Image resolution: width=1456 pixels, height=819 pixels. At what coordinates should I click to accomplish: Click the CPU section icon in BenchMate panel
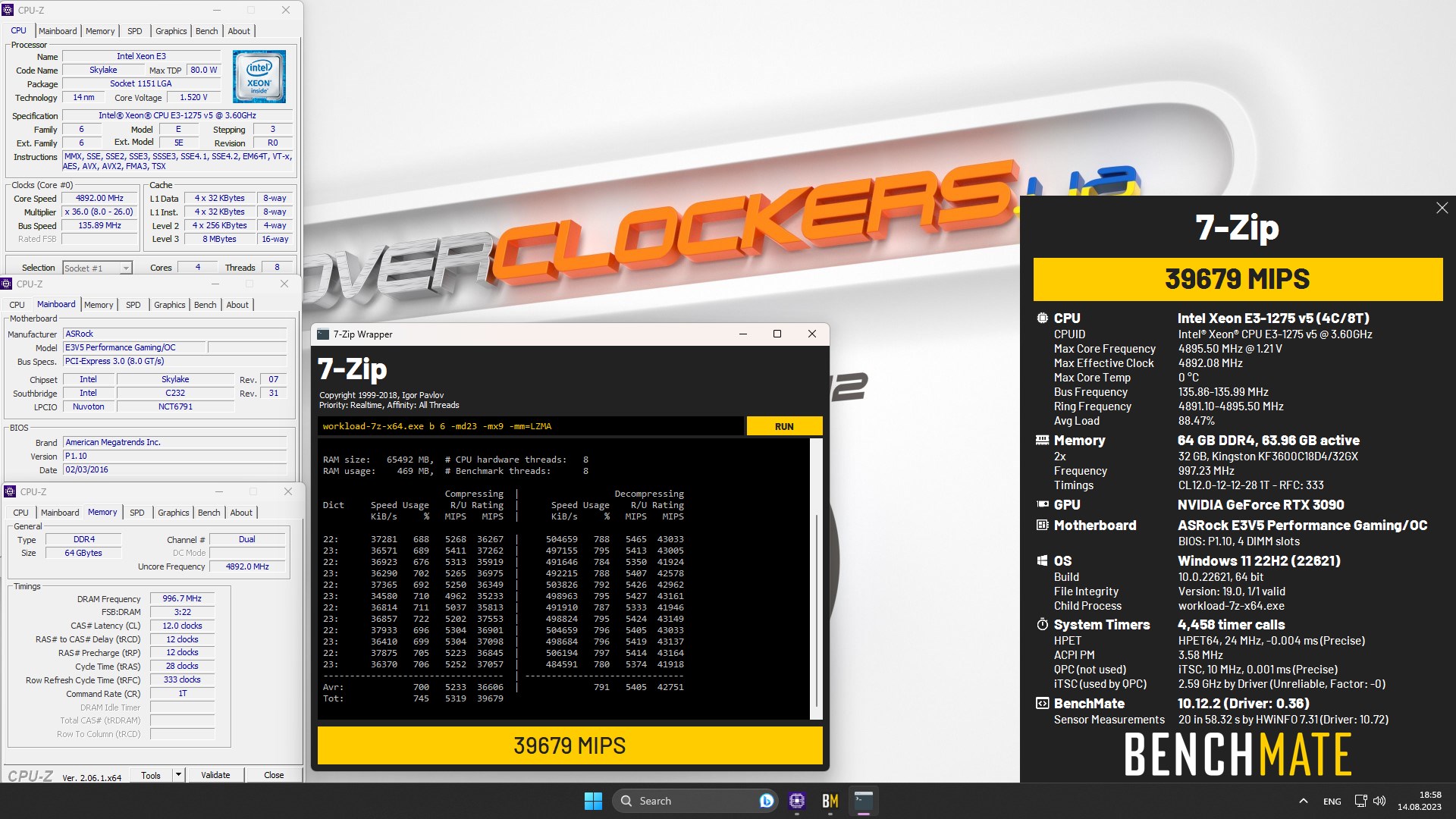(1042, 318)
